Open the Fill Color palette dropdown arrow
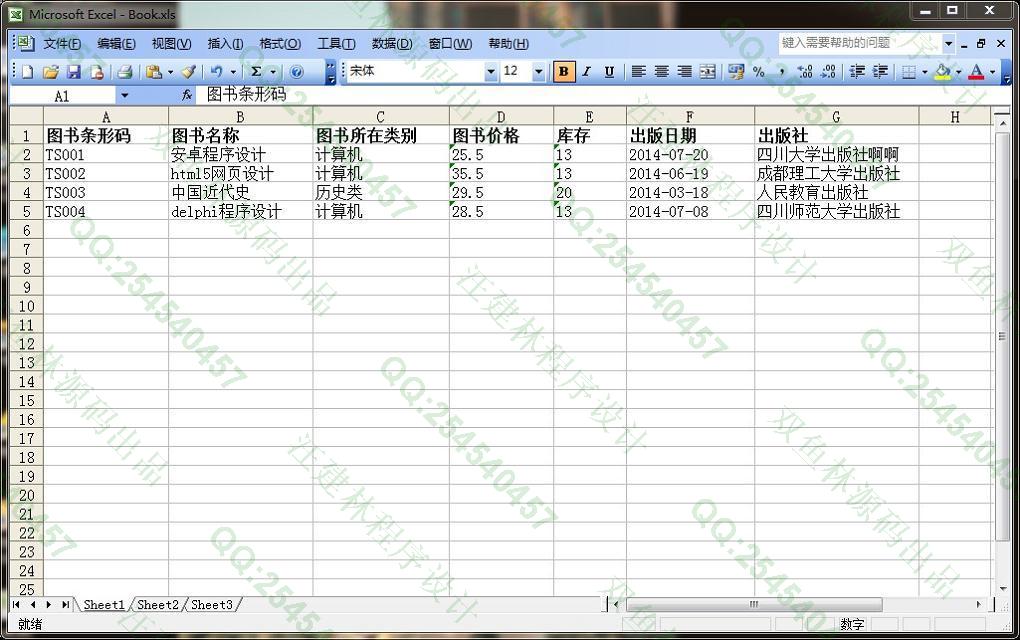Image resolution: width=1020 pixels, height=640 pixels. (x=958, y=72)
